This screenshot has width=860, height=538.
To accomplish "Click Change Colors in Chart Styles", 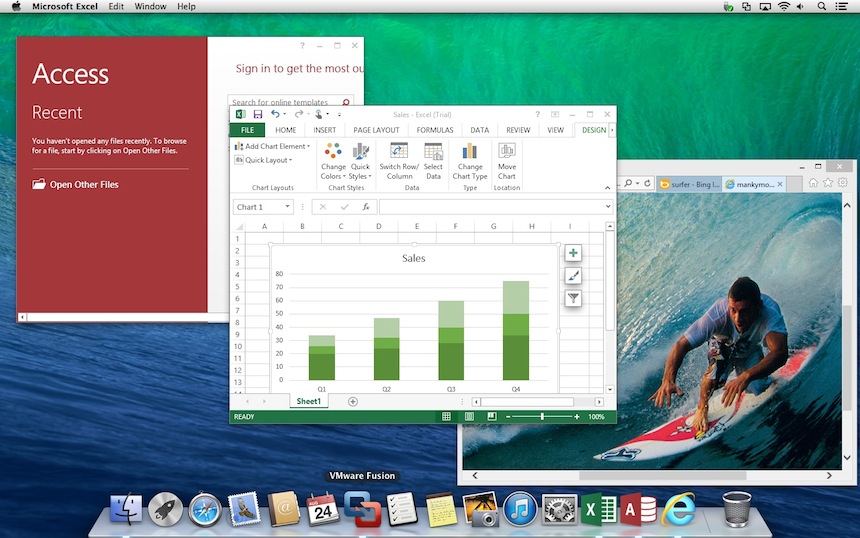I will [x=333, y=161].
